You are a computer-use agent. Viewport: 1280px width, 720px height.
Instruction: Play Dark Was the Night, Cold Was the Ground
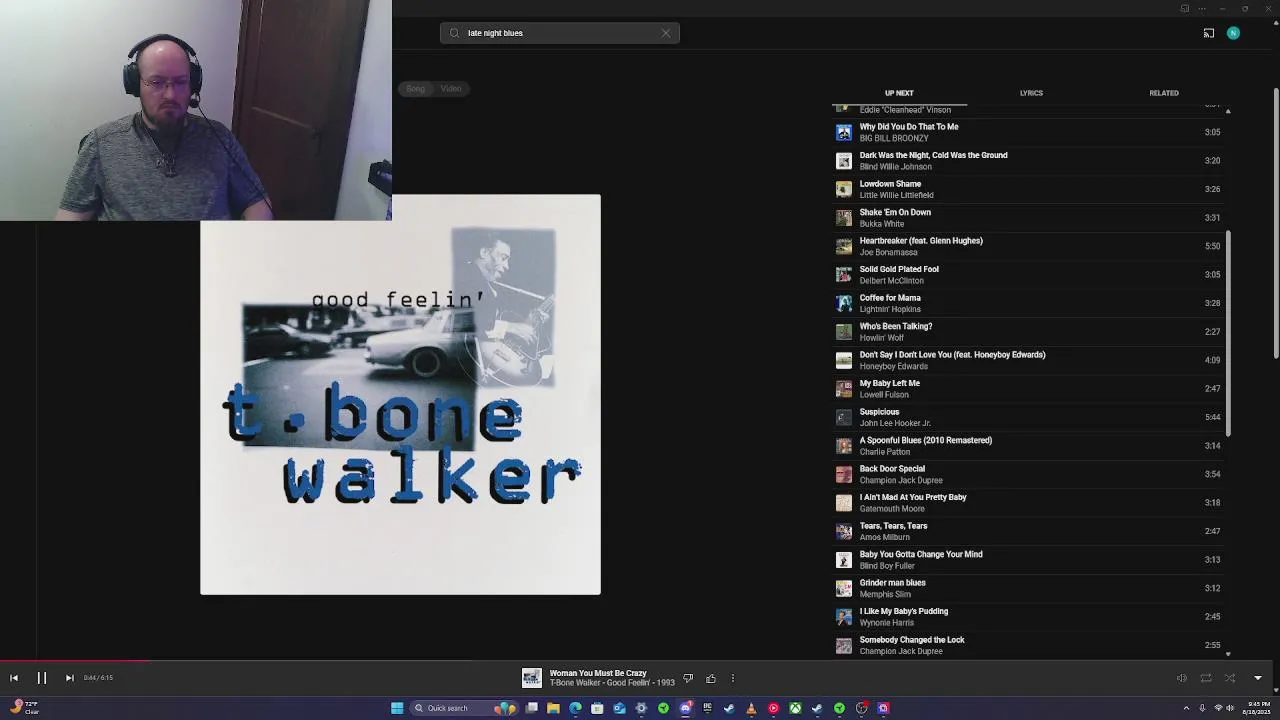(1028, 161)
